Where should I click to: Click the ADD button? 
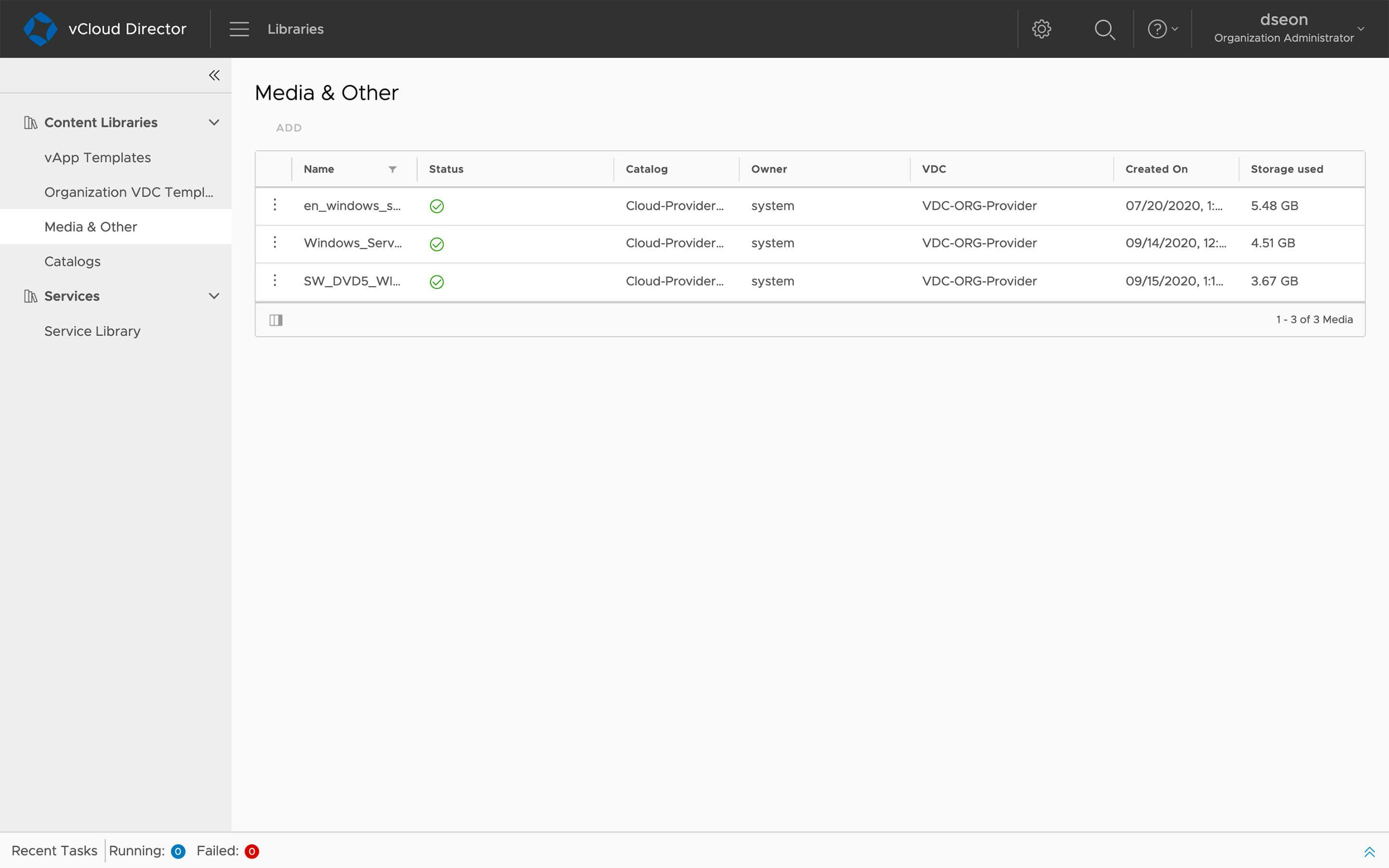click(x=289, y=127)
